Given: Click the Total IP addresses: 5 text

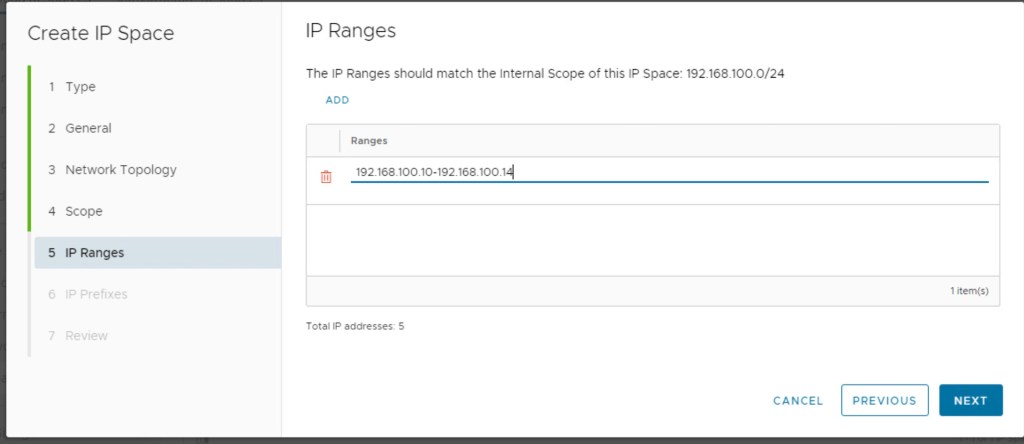Looking at the screenshot, I should 355,326.
